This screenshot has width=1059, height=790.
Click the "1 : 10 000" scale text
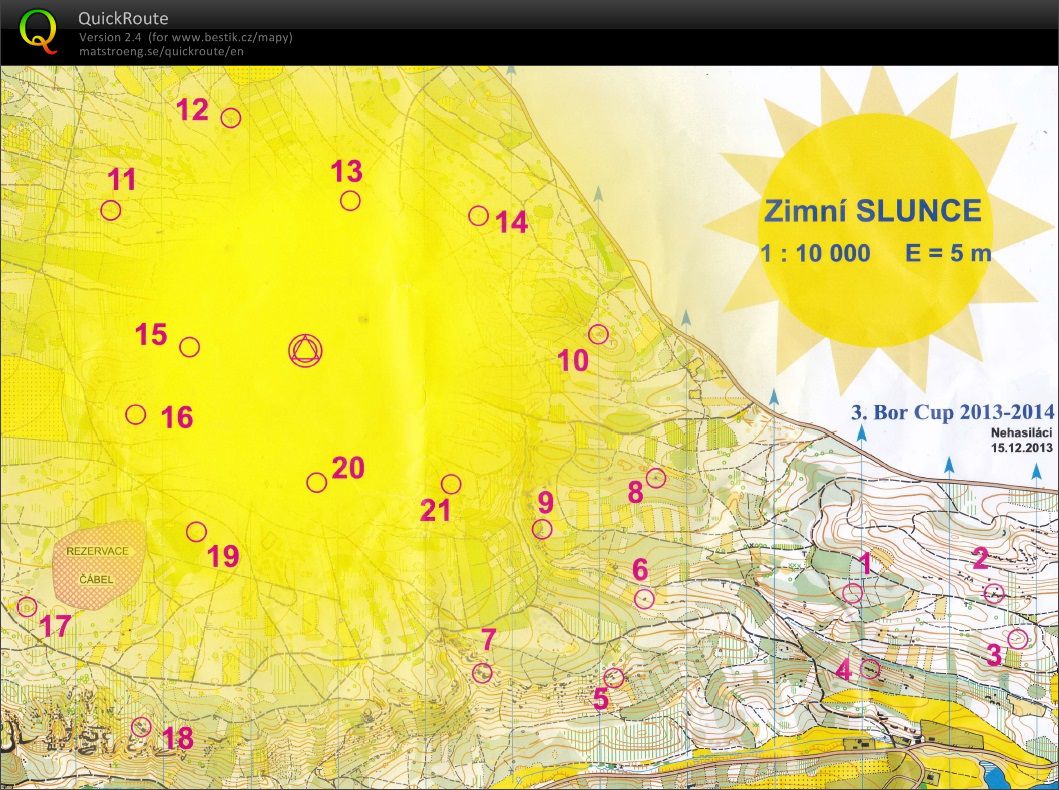(815, 253)
